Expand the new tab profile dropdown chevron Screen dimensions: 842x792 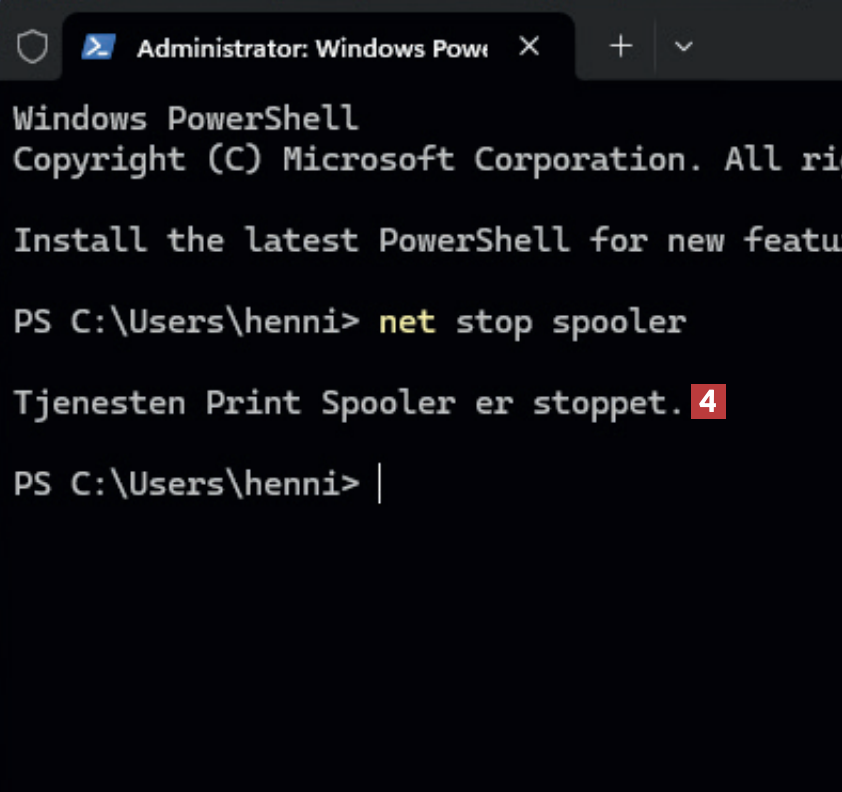coord(684,46)
